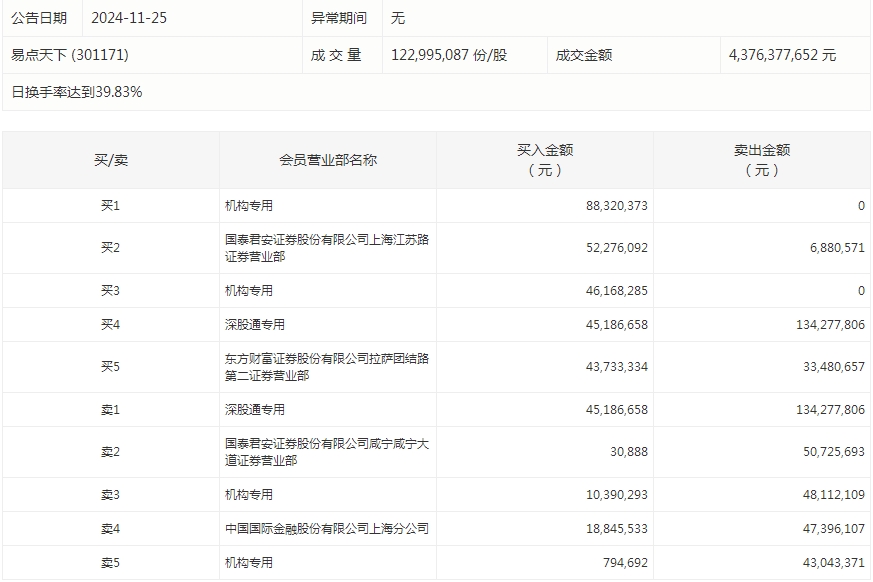Select sell amount 47,396,107
Image resolution: width=873 pixels, height=582 pixels.
coord(833,529)
